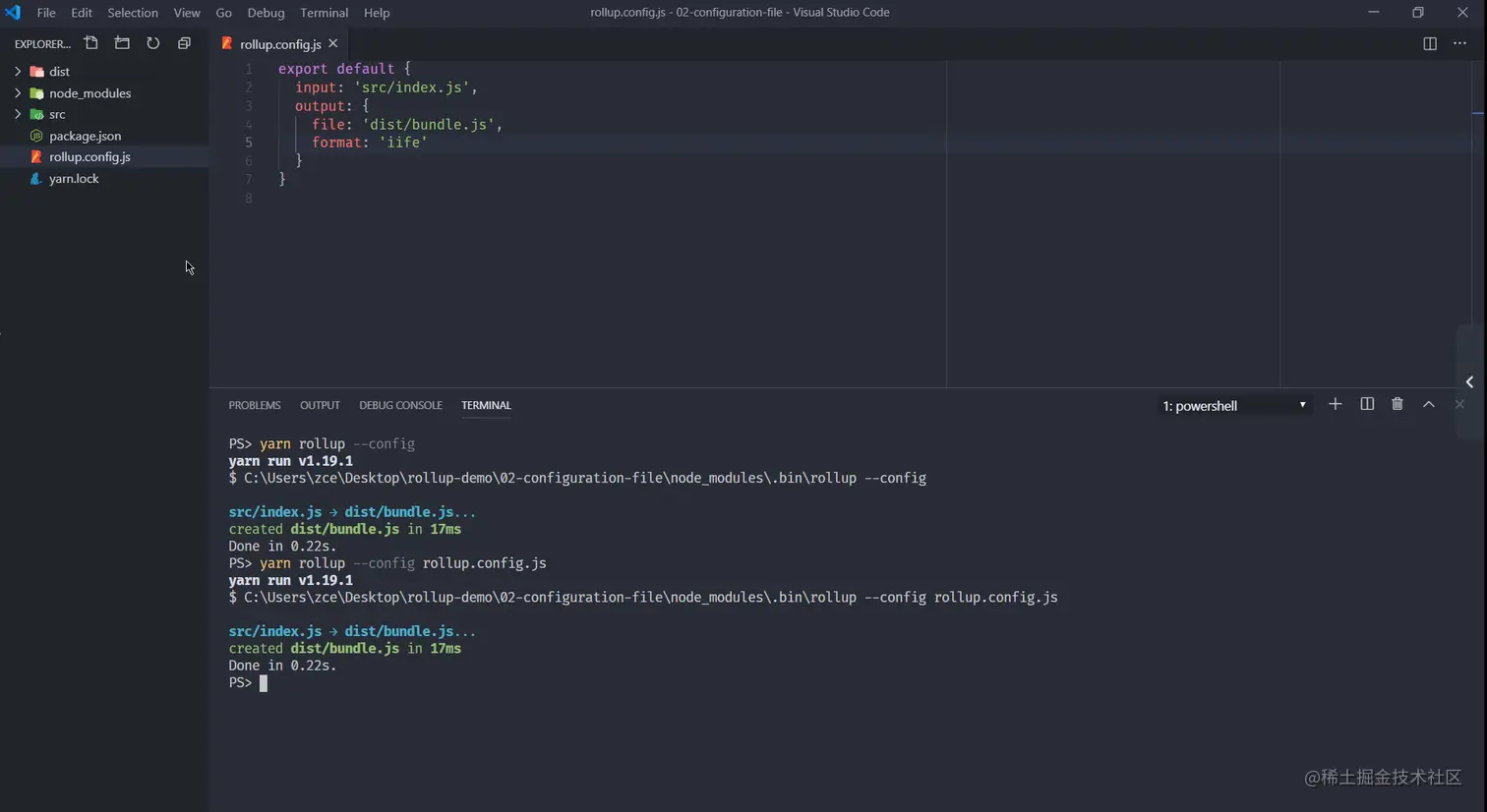1487x812 pixels.
Task: Open yarn.lock in the file tree
Action: pyautogui.click(x=104, y=179)
